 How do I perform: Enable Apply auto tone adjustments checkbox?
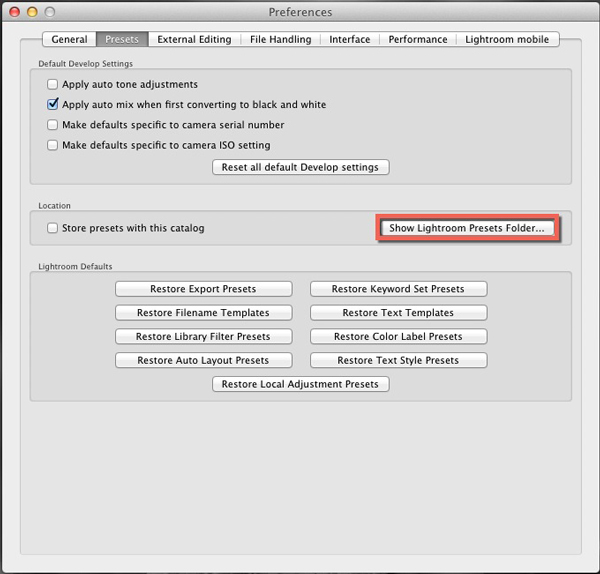pos(53,85)
